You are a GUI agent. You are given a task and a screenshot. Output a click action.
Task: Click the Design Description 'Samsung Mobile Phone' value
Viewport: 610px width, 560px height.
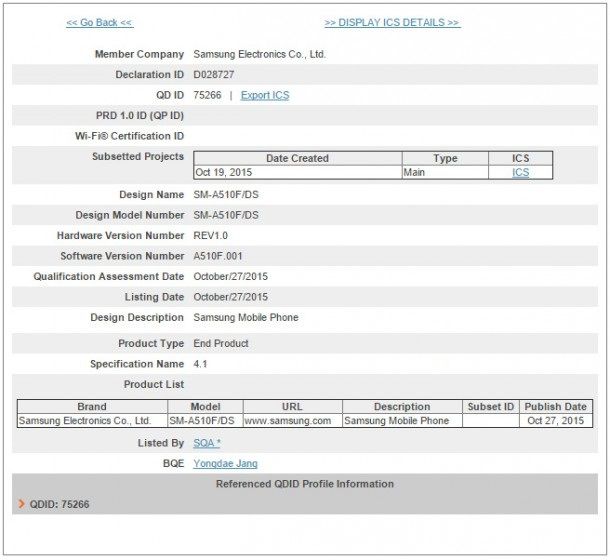246,318
